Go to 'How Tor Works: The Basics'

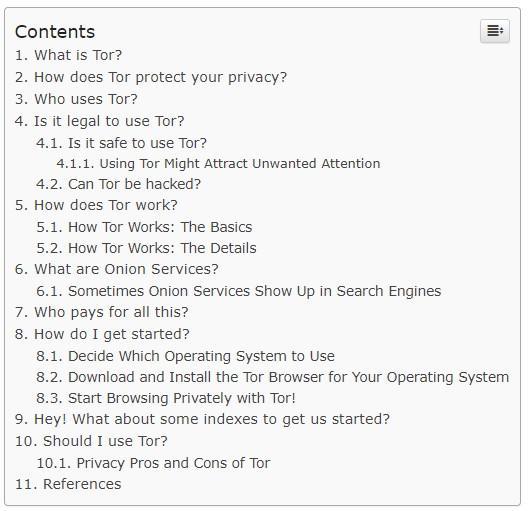144,227
